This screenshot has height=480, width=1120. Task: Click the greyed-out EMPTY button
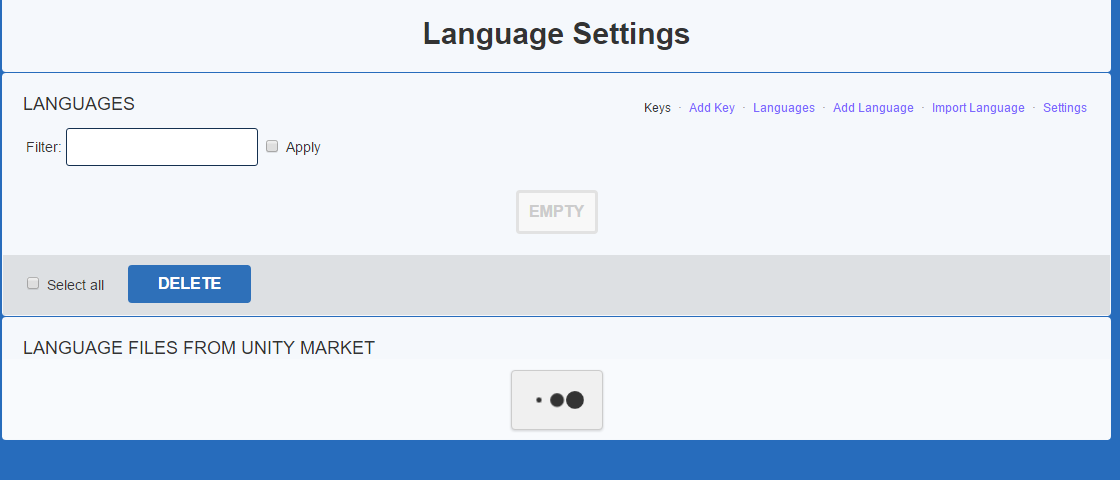click(x=556, y=212)
